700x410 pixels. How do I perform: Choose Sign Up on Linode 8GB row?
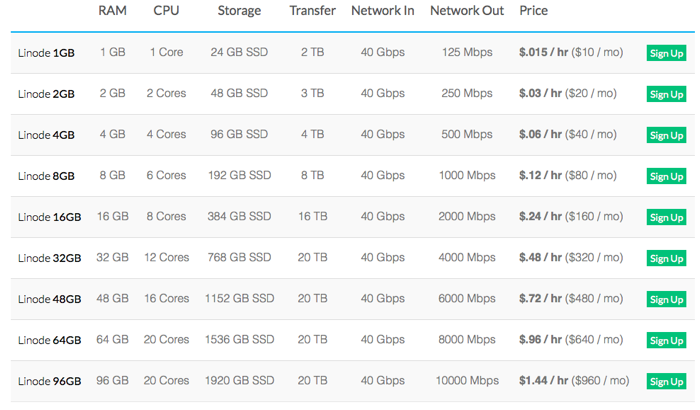point(666,176)
